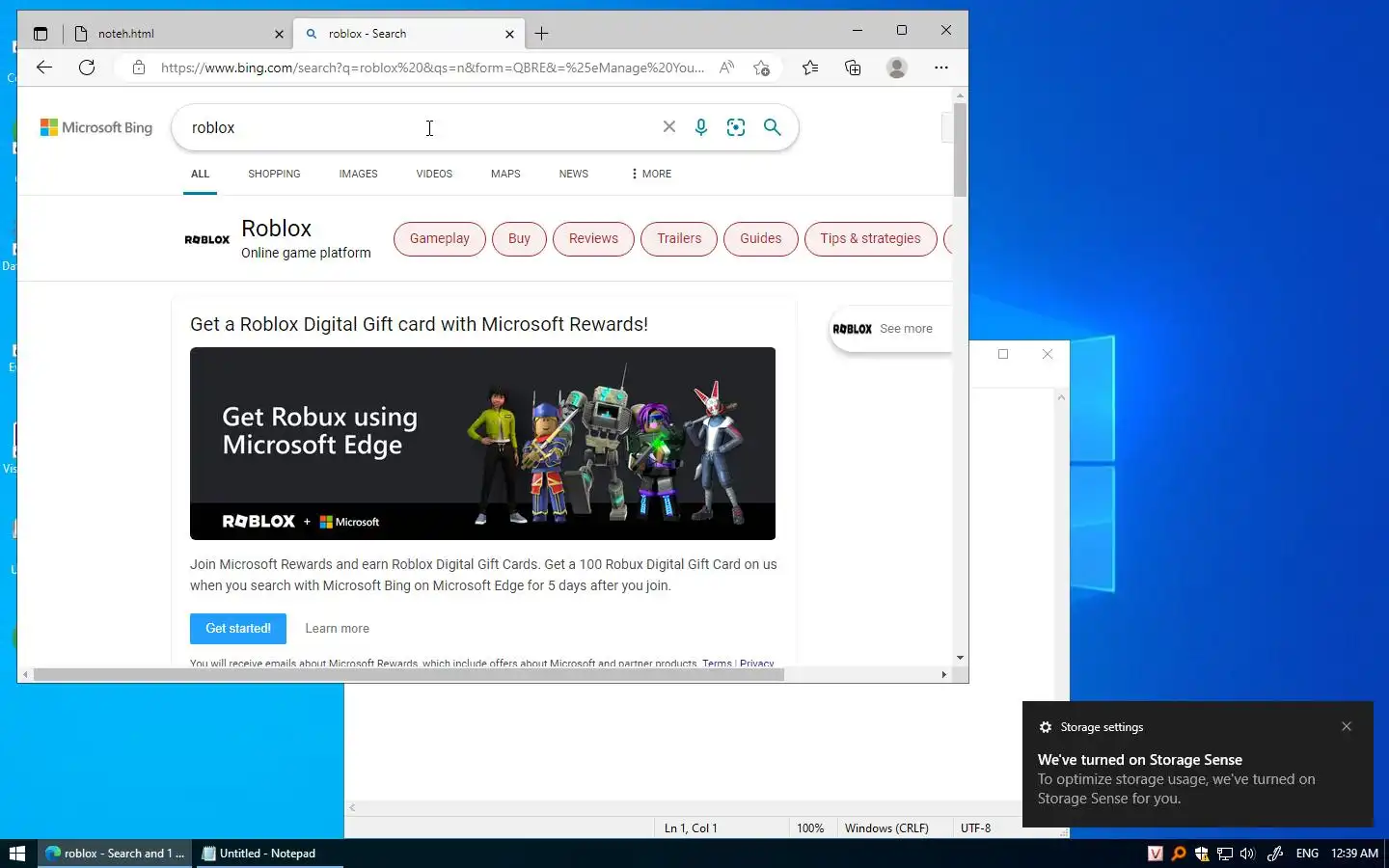Click Notepad's 100% zoom status entry
Viewport: 1389px width, 868px height.
click(810, 827)
